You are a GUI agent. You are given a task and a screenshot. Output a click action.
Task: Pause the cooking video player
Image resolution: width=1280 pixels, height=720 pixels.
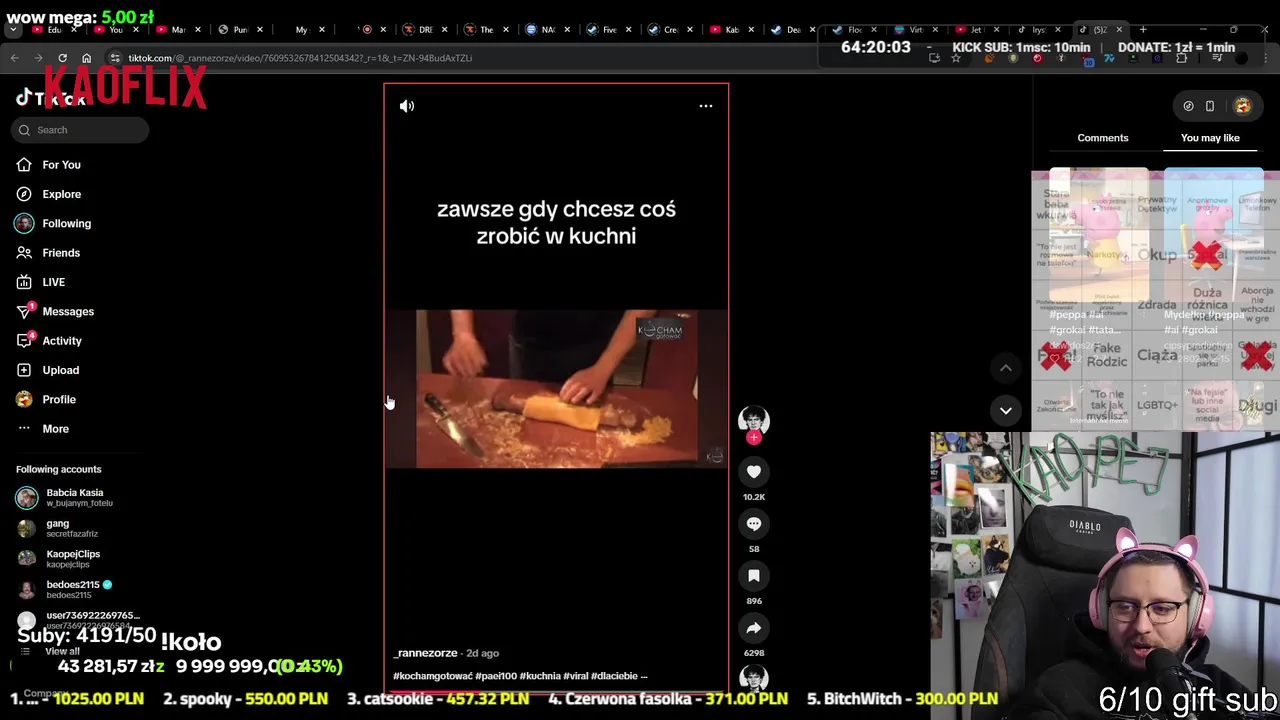[x=556, y=388]
